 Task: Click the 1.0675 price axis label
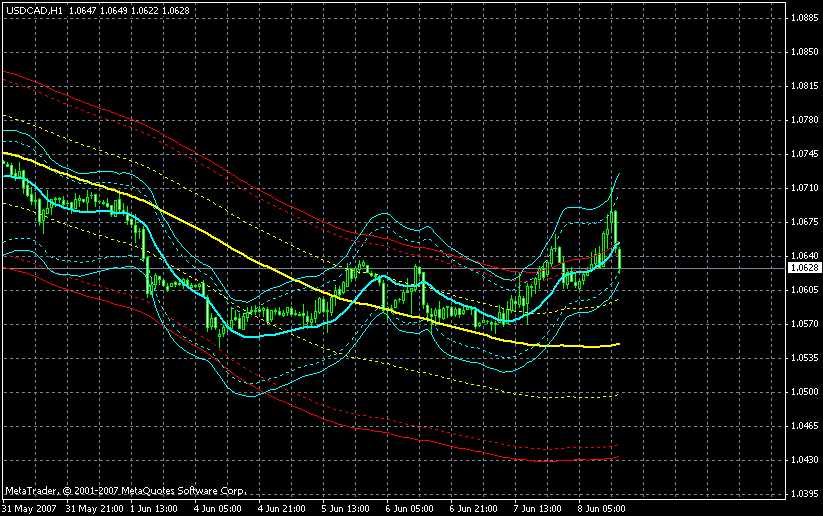click(x=804, y=222)
